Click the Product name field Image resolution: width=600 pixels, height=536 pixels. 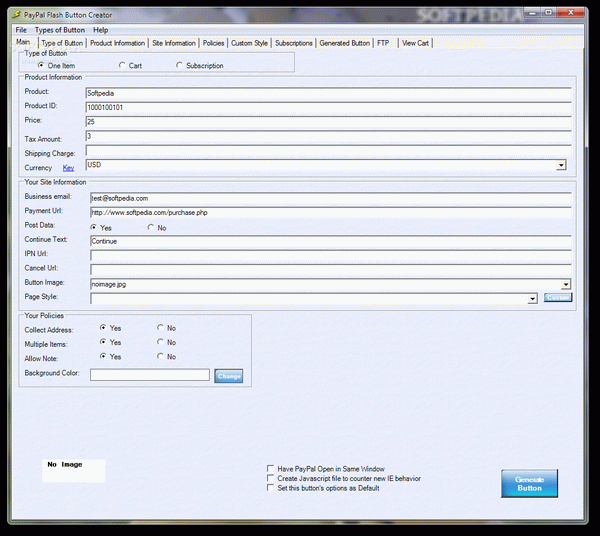pyautogui.click(x=328, y=93)
